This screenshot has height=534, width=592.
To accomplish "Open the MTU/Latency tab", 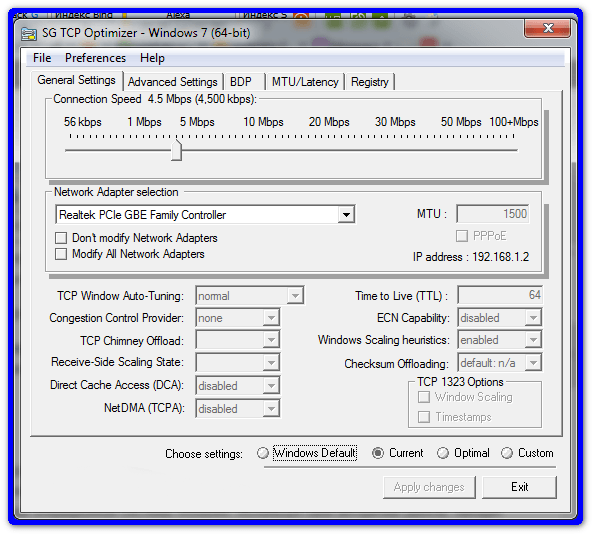I will point(305,82).
